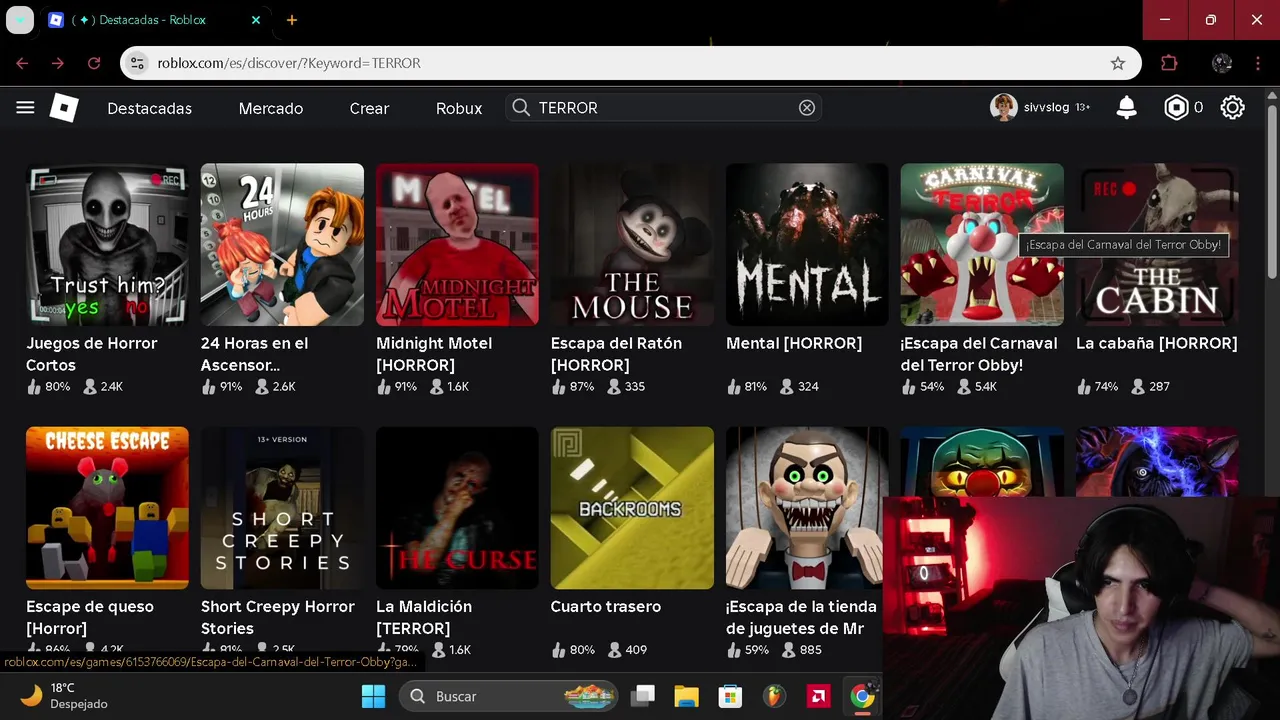Open the browser extensions puzzle icon
The width and height of the screenshot is (1280, 720).
click(x=1169, y=63)
